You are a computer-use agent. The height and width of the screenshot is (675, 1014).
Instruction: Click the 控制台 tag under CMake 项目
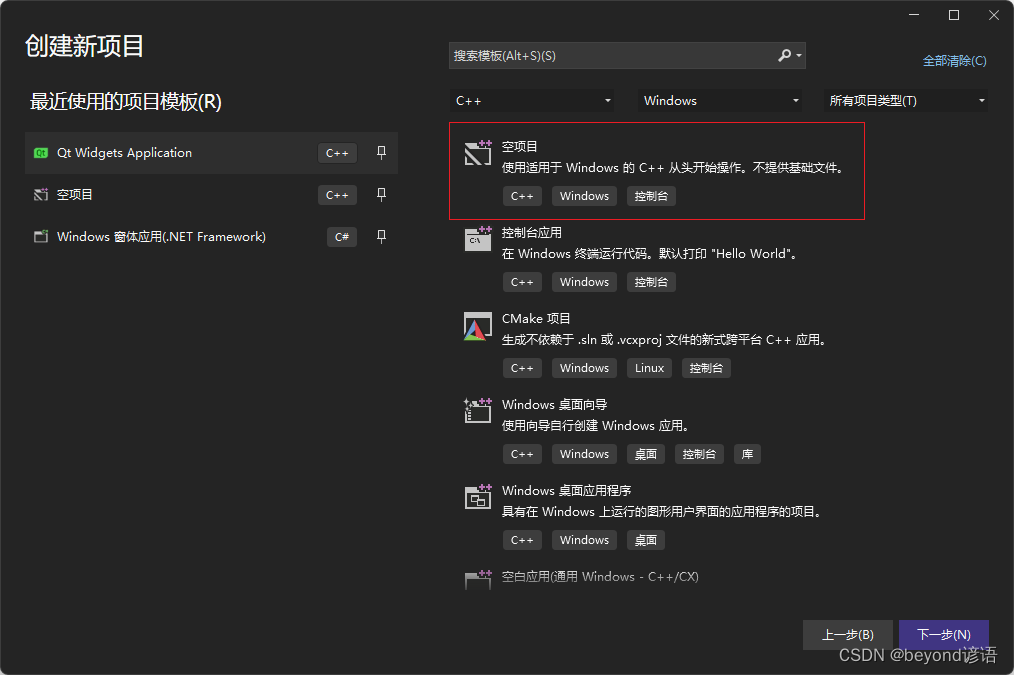click(706, 368)
